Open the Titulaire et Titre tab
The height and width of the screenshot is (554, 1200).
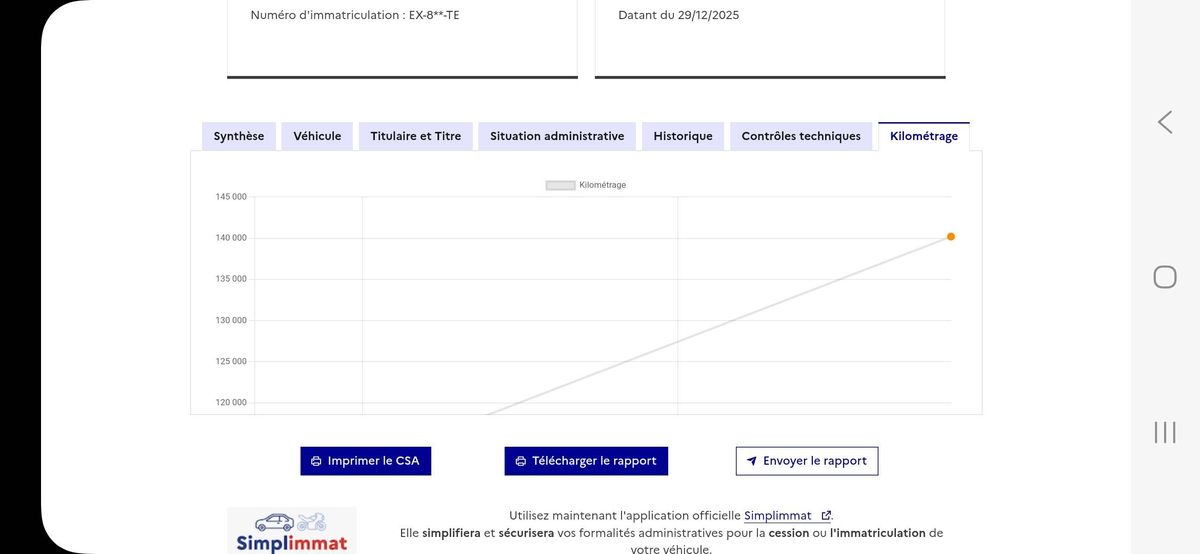416,136
